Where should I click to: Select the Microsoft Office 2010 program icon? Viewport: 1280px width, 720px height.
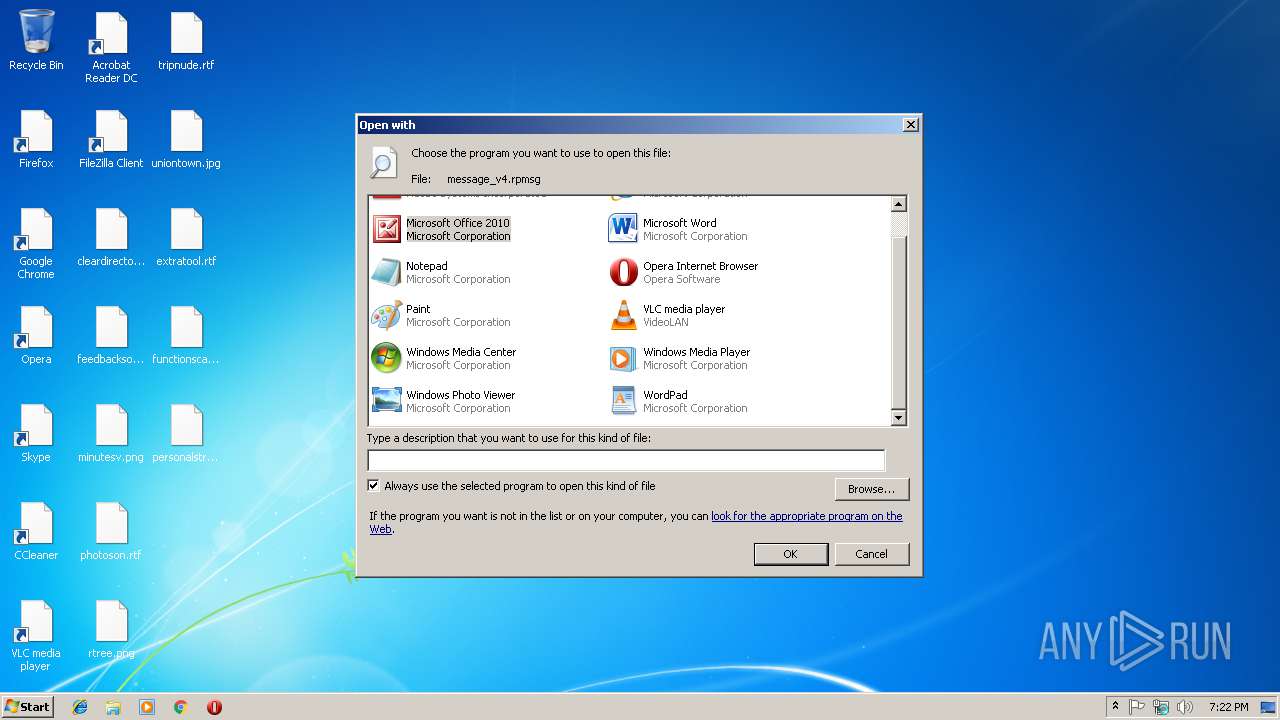pos(386,229)
